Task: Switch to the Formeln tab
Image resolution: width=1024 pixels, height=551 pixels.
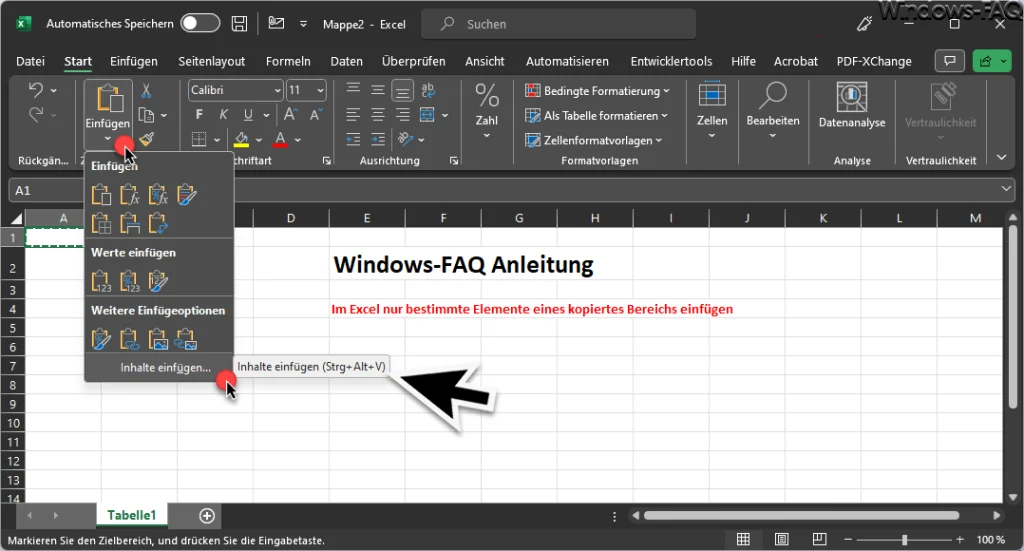Action: (x=288, y=61)
